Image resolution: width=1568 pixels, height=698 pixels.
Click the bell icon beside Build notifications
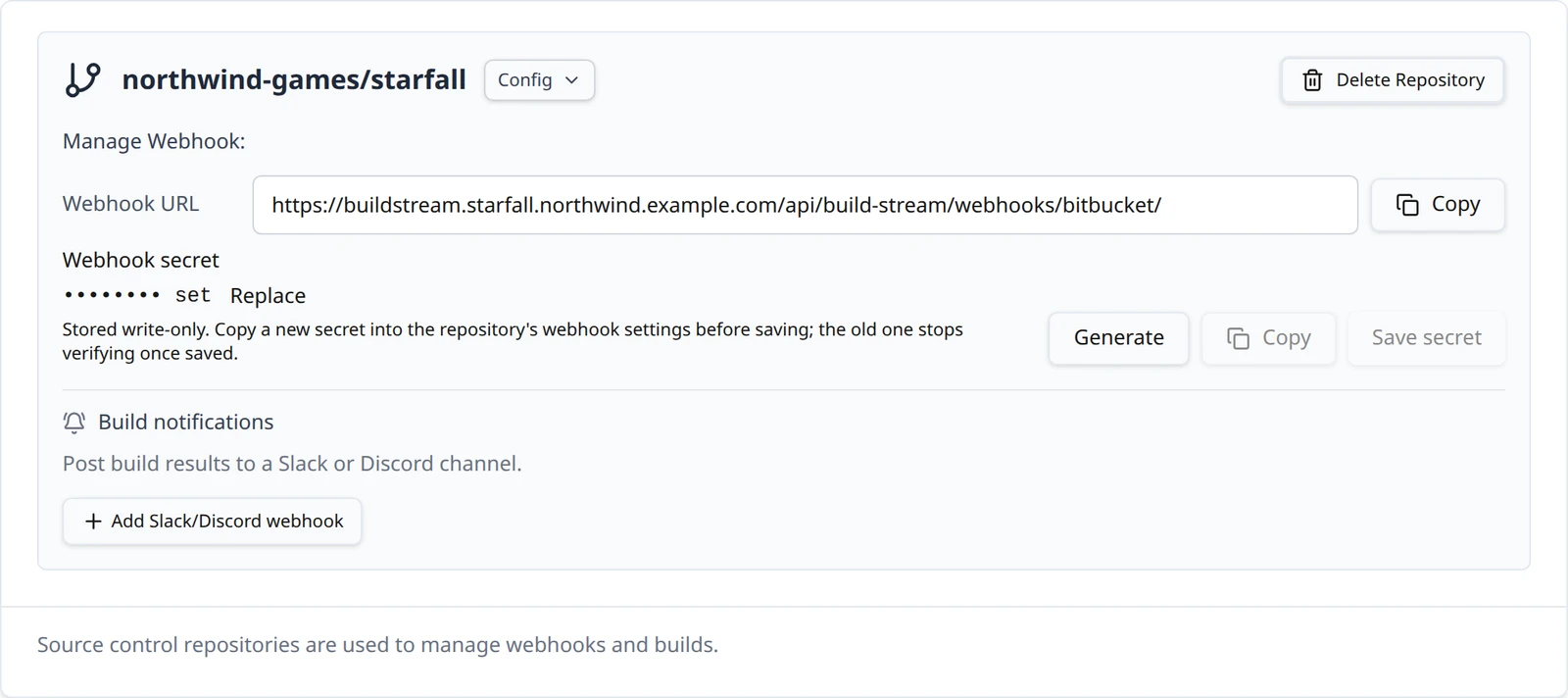pos(74,423)
